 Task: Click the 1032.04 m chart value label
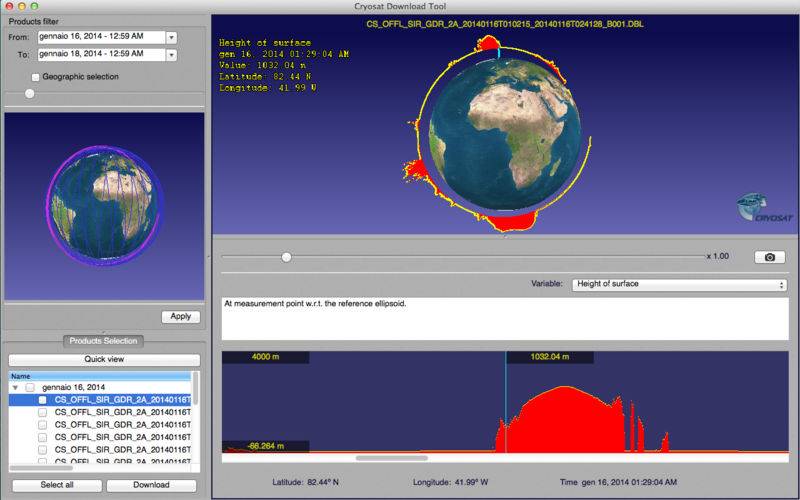(549, 357)
